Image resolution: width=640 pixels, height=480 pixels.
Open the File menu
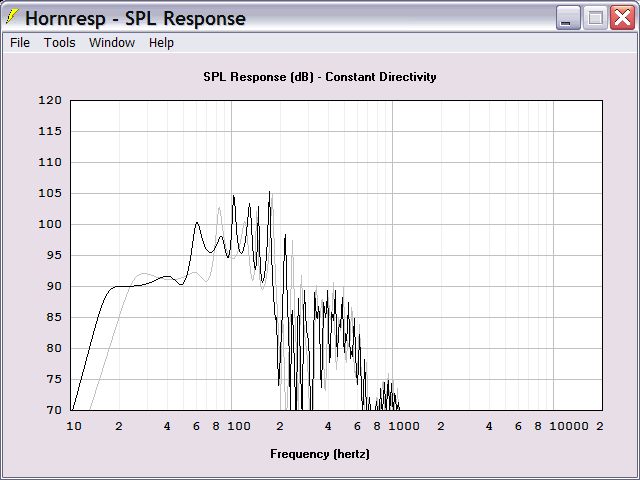pos(20,42)
